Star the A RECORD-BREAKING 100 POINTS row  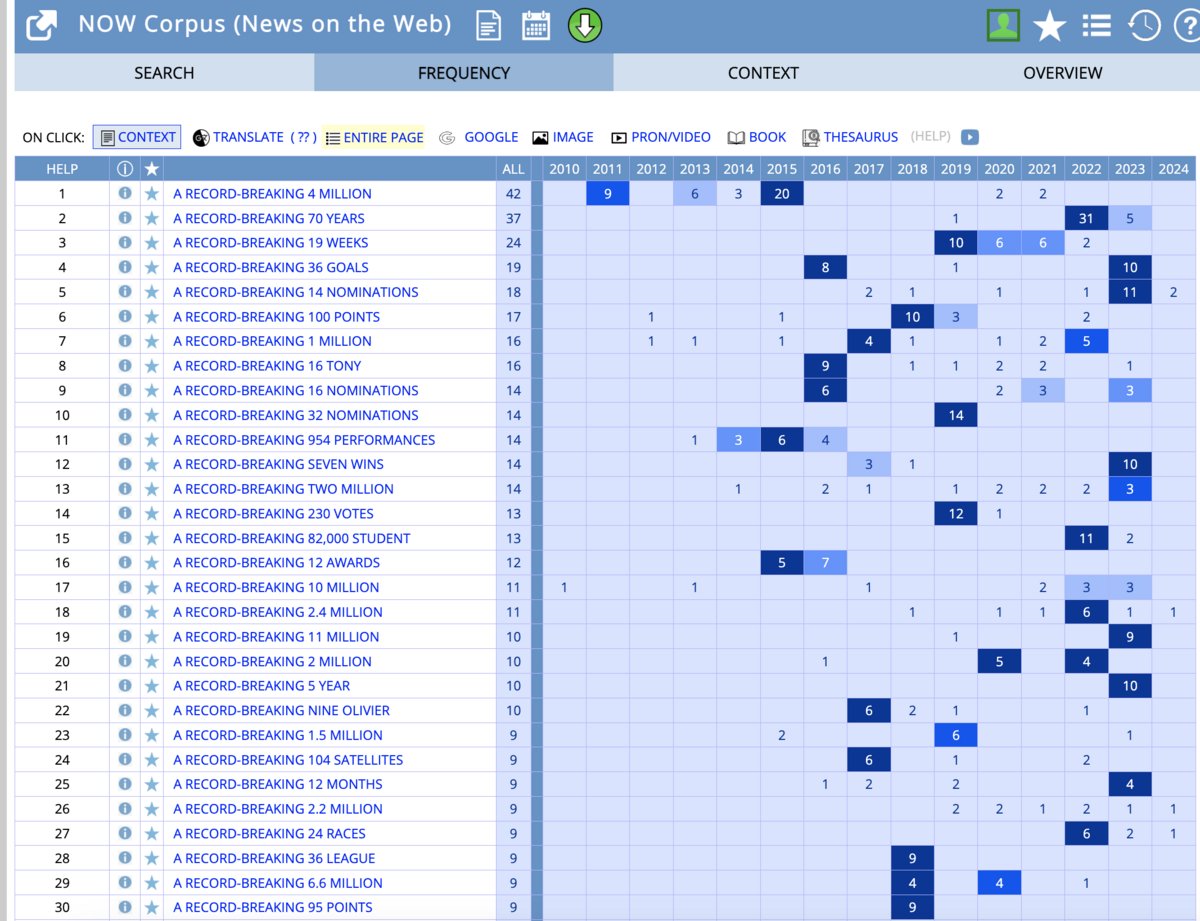(151, 316)
